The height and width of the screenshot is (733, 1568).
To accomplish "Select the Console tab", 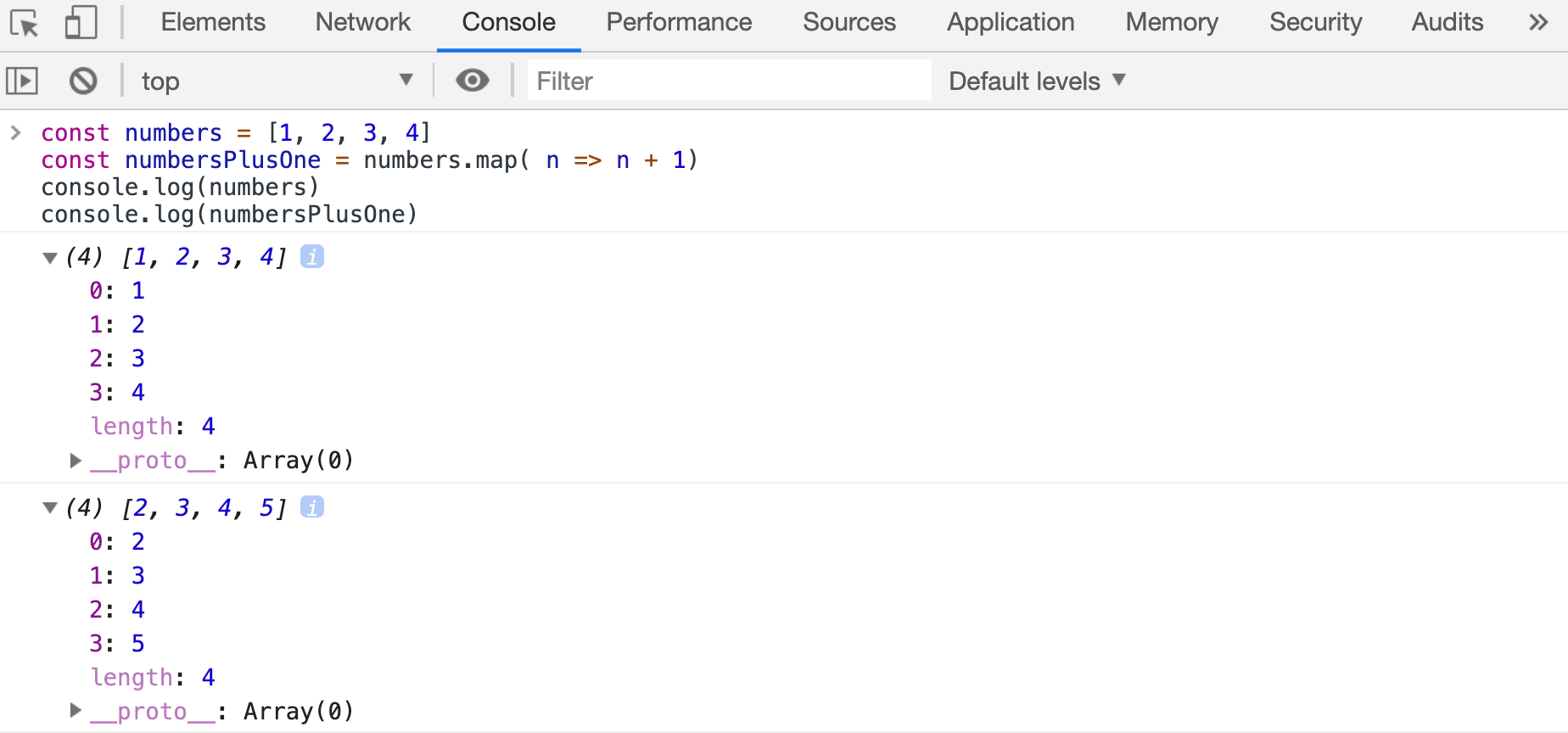I will [x=509, y=22].
